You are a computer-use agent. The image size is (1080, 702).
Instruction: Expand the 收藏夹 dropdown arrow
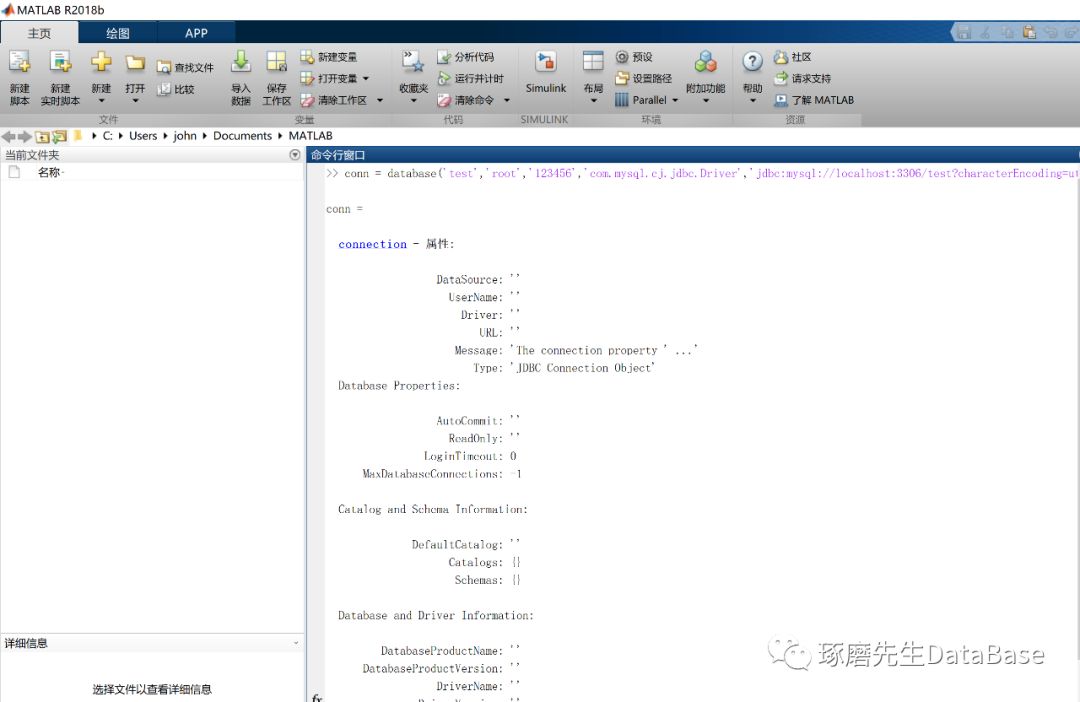(413, 101)
